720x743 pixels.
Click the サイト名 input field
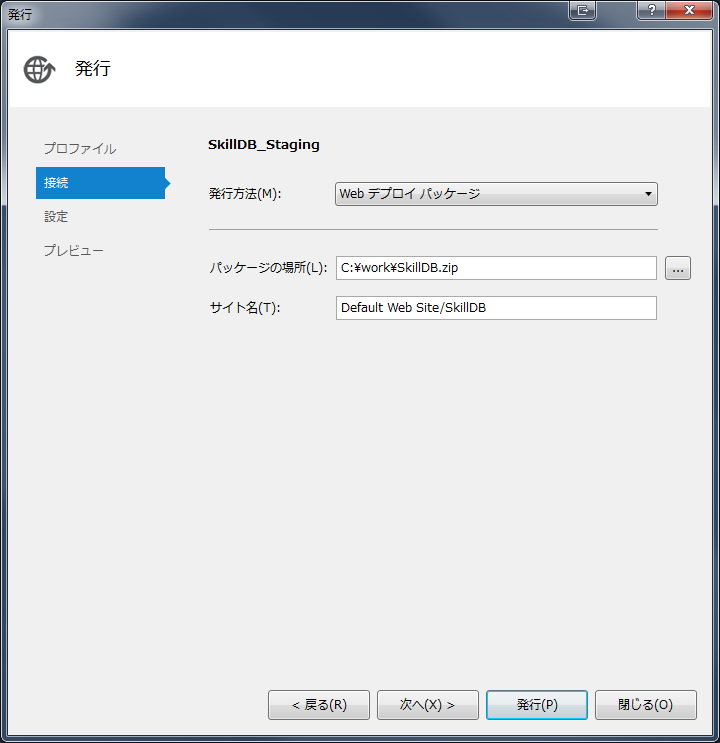pyautogui.click(x=496, y=308)
